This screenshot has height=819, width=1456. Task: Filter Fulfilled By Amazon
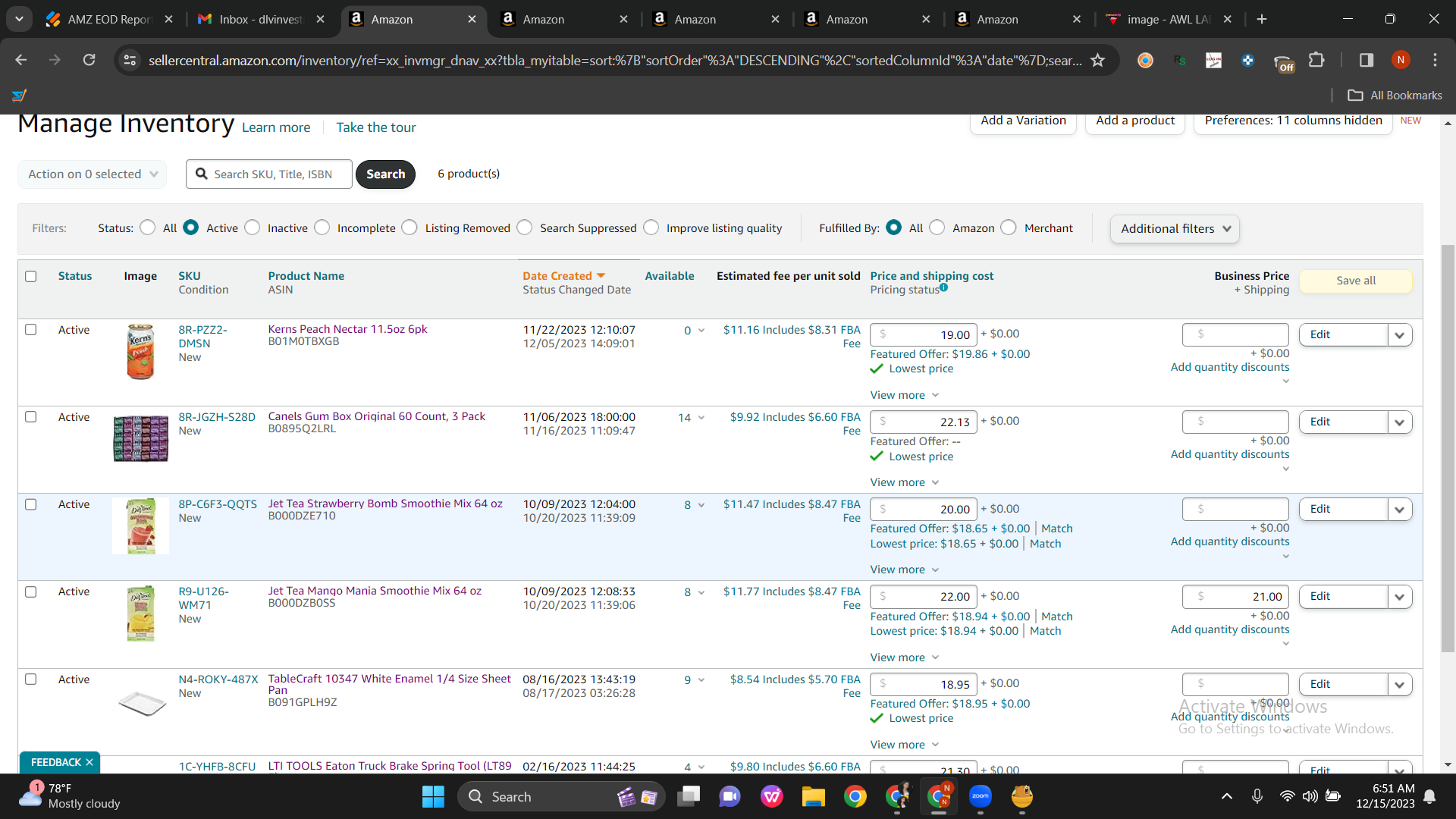[937, 227]
